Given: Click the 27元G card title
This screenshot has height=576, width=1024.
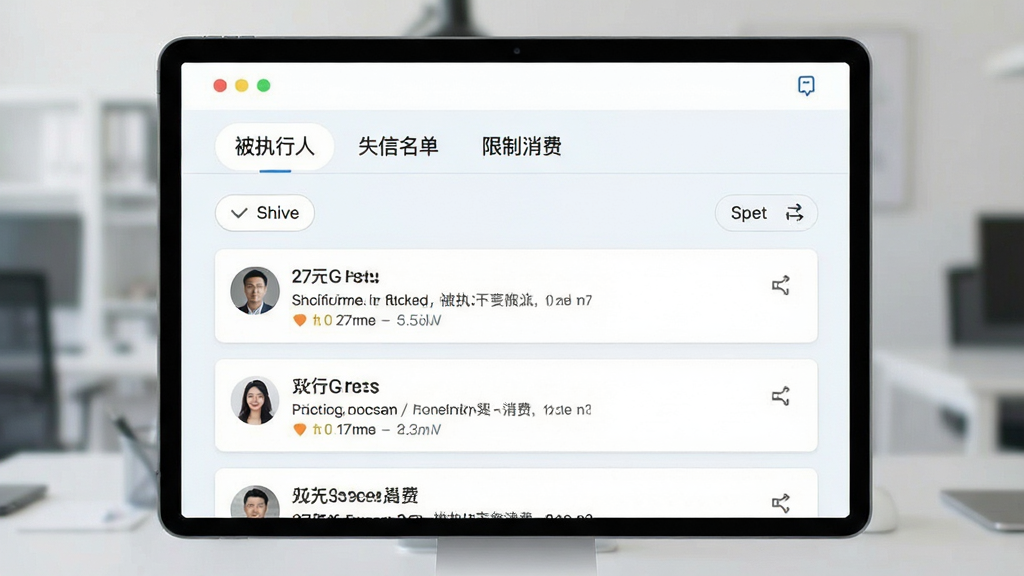Looking at the screenshot, I should [x=335, y=277].
